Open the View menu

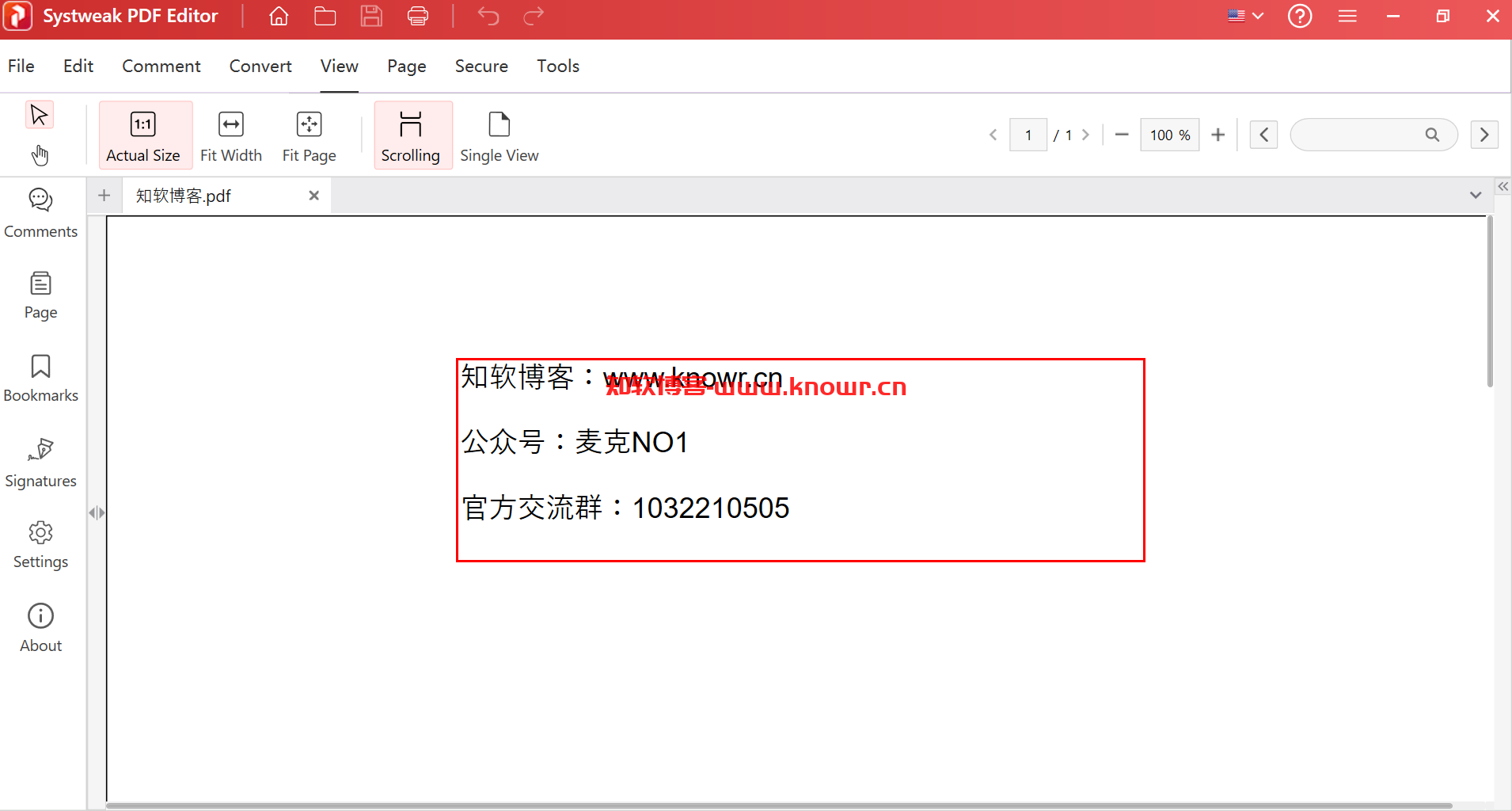[340, 67]
